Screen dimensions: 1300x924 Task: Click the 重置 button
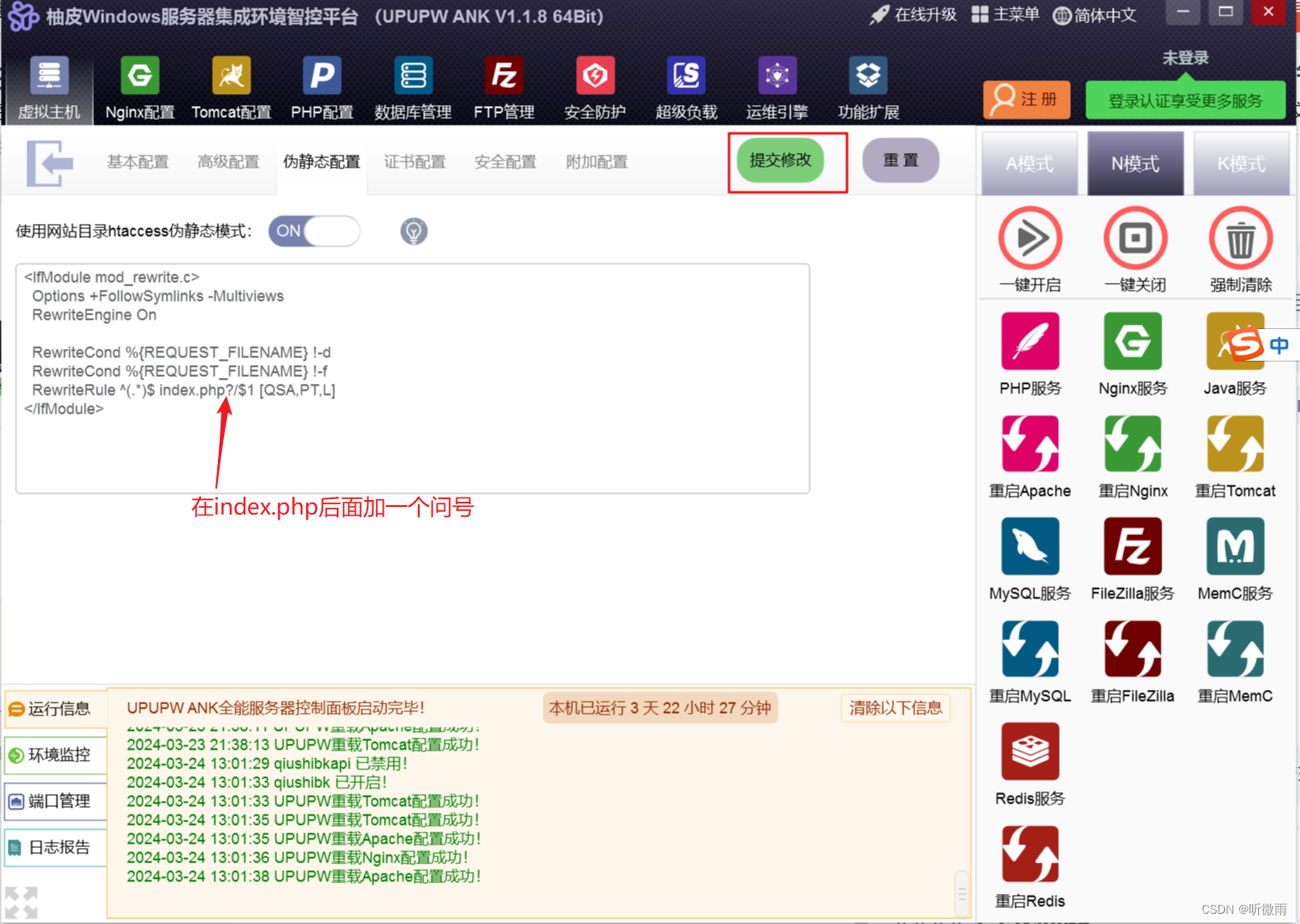[x=901, y=161]
